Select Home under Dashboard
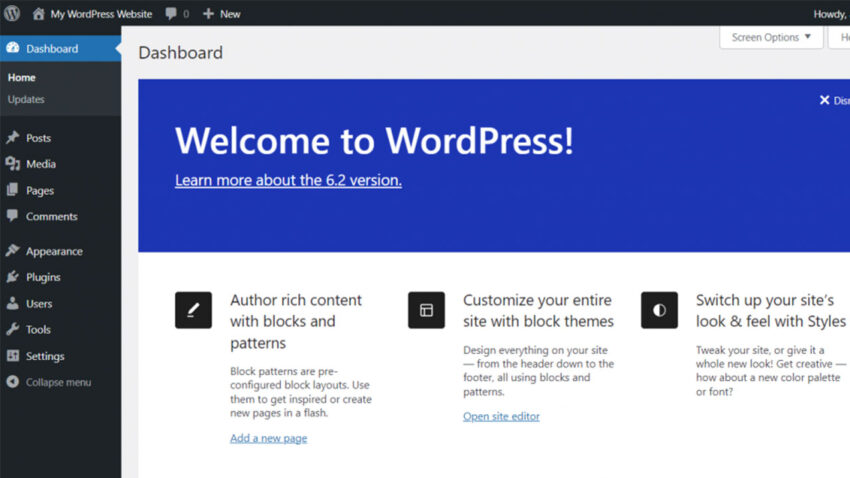 [22, 77]
